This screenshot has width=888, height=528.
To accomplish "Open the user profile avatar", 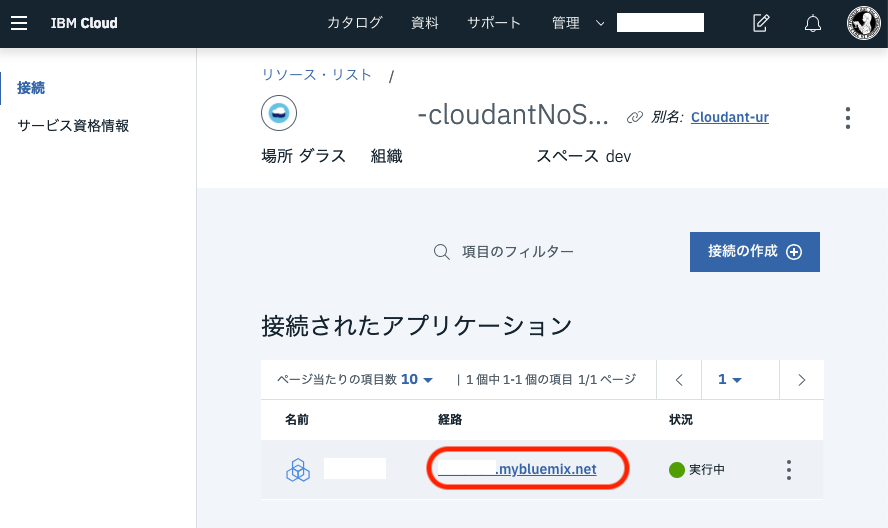I will point(864,23).
